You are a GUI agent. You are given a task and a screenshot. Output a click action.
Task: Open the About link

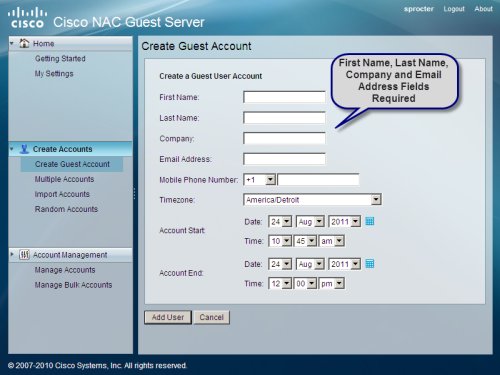(483, 9)
